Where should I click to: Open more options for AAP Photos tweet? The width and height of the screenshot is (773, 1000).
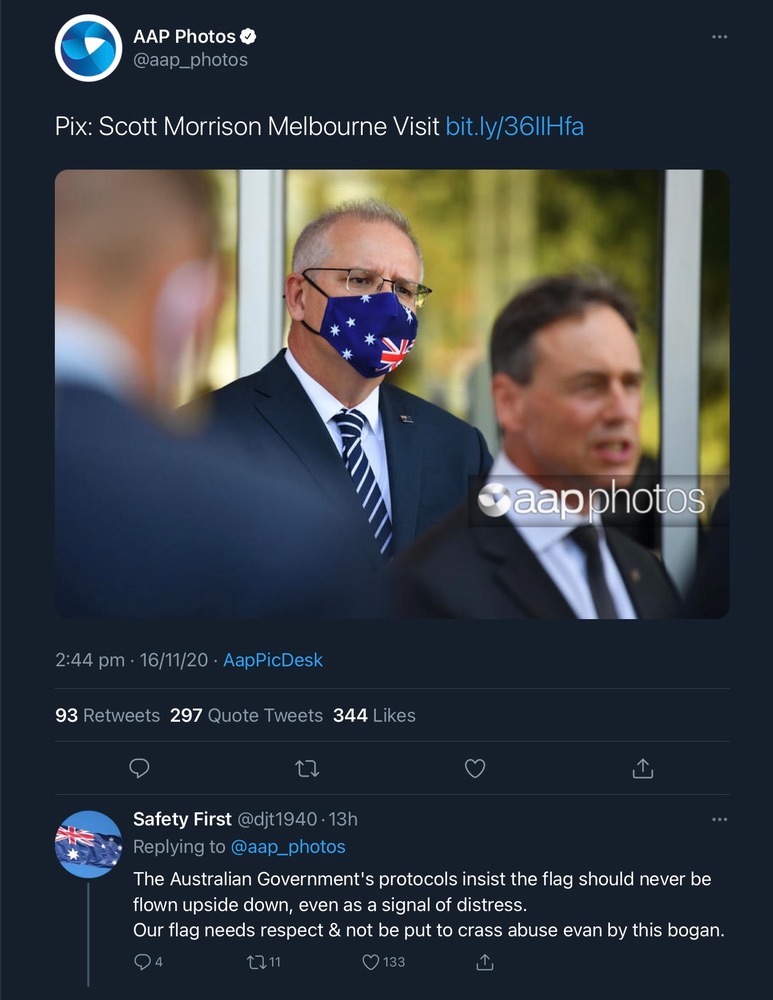pyautogui.click(x=720, y=37)
